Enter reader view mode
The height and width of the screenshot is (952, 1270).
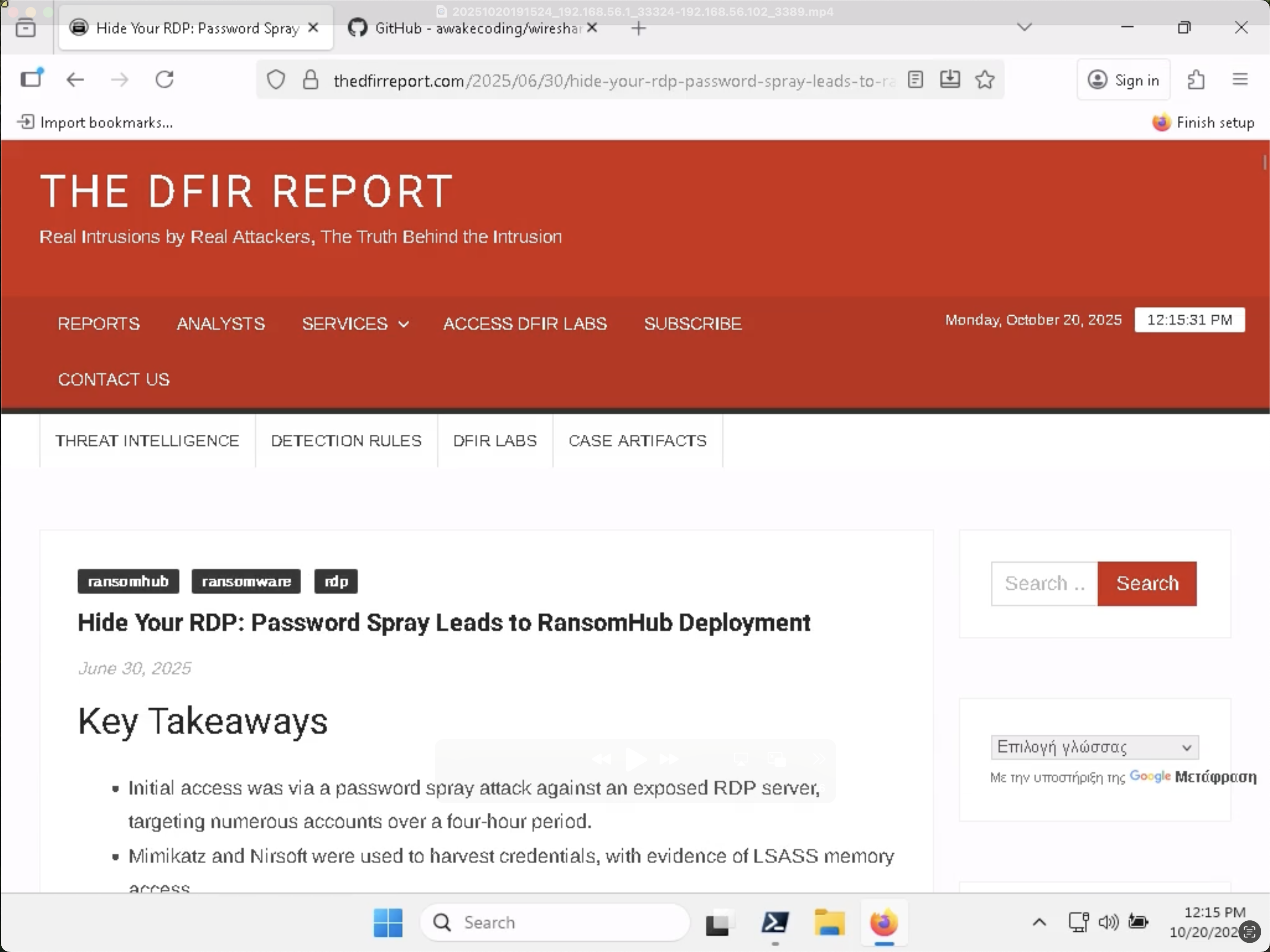click(x=916, y=80)
